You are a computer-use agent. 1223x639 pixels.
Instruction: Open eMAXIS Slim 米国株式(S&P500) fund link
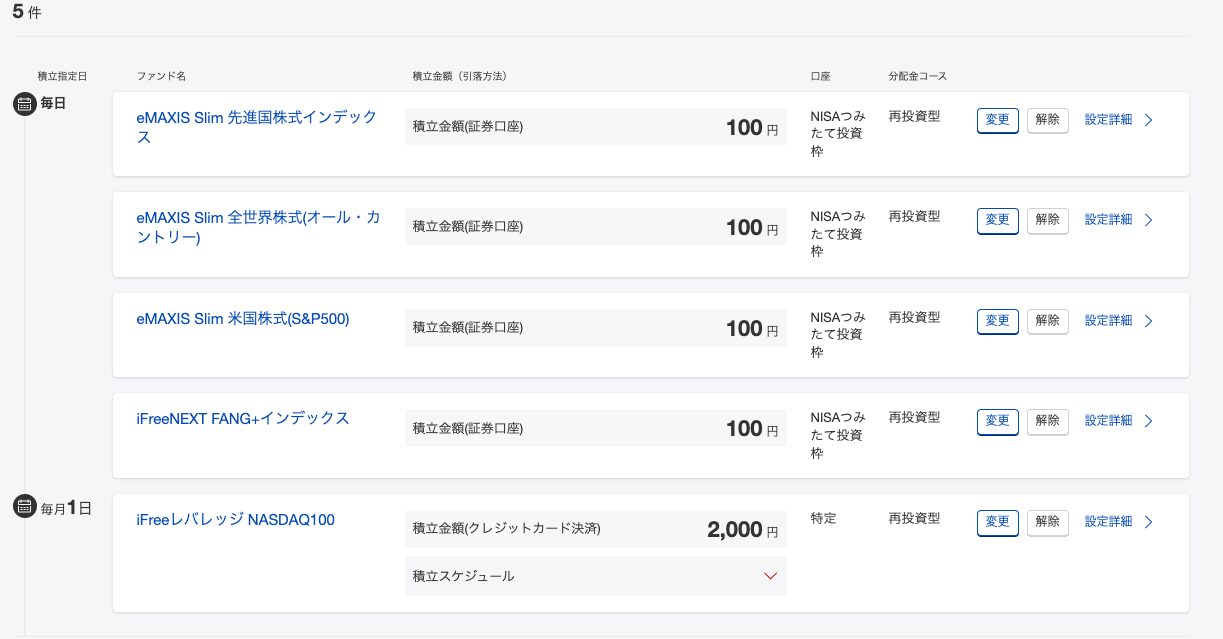(243, 319)
